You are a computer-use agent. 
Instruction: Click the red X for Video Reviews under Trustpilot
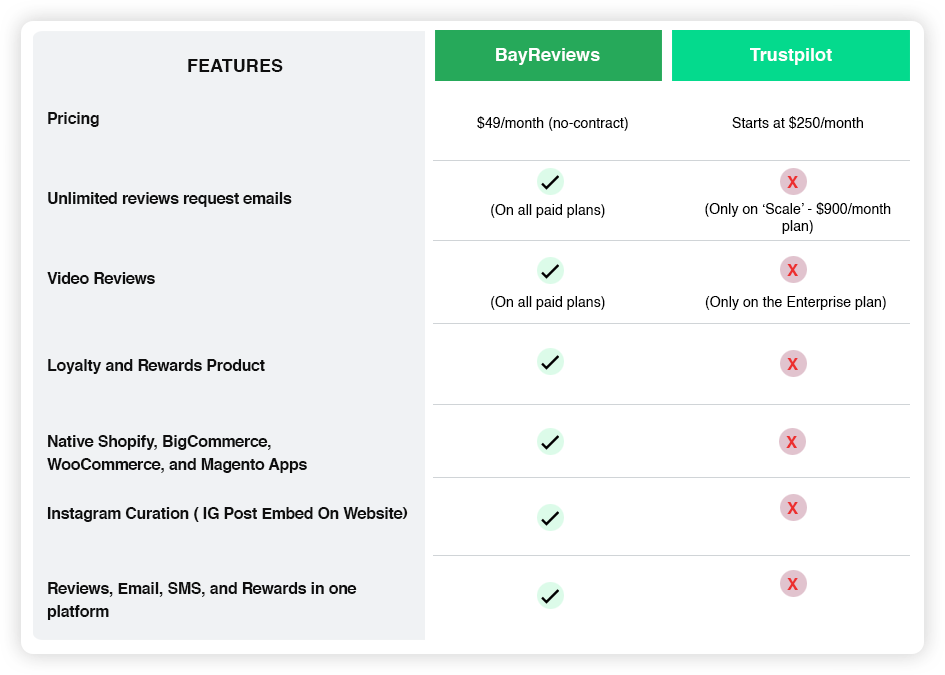792,270
